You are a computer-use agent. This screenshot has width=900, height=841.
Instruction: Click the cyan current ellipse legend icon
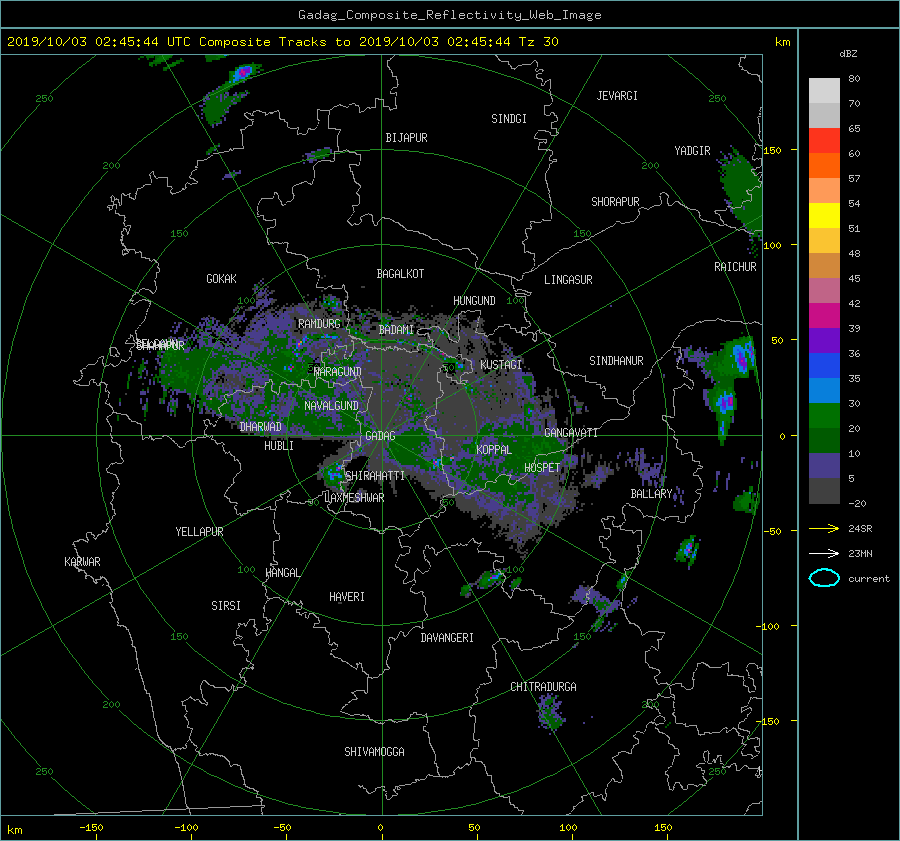tap(824, 578)
